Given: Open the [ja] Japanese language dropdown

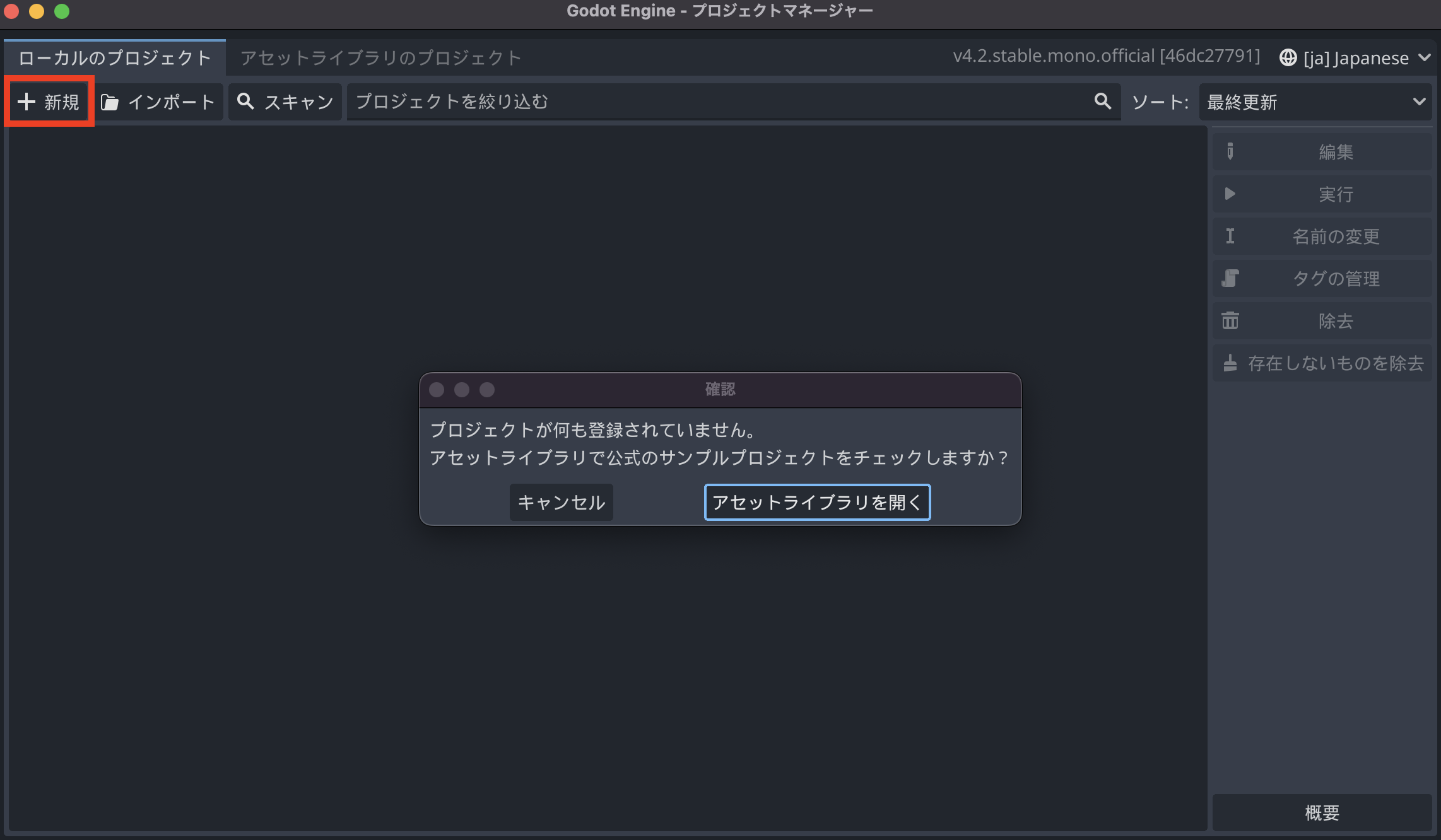Looking at the screenshot, I should click(1355, 57).
